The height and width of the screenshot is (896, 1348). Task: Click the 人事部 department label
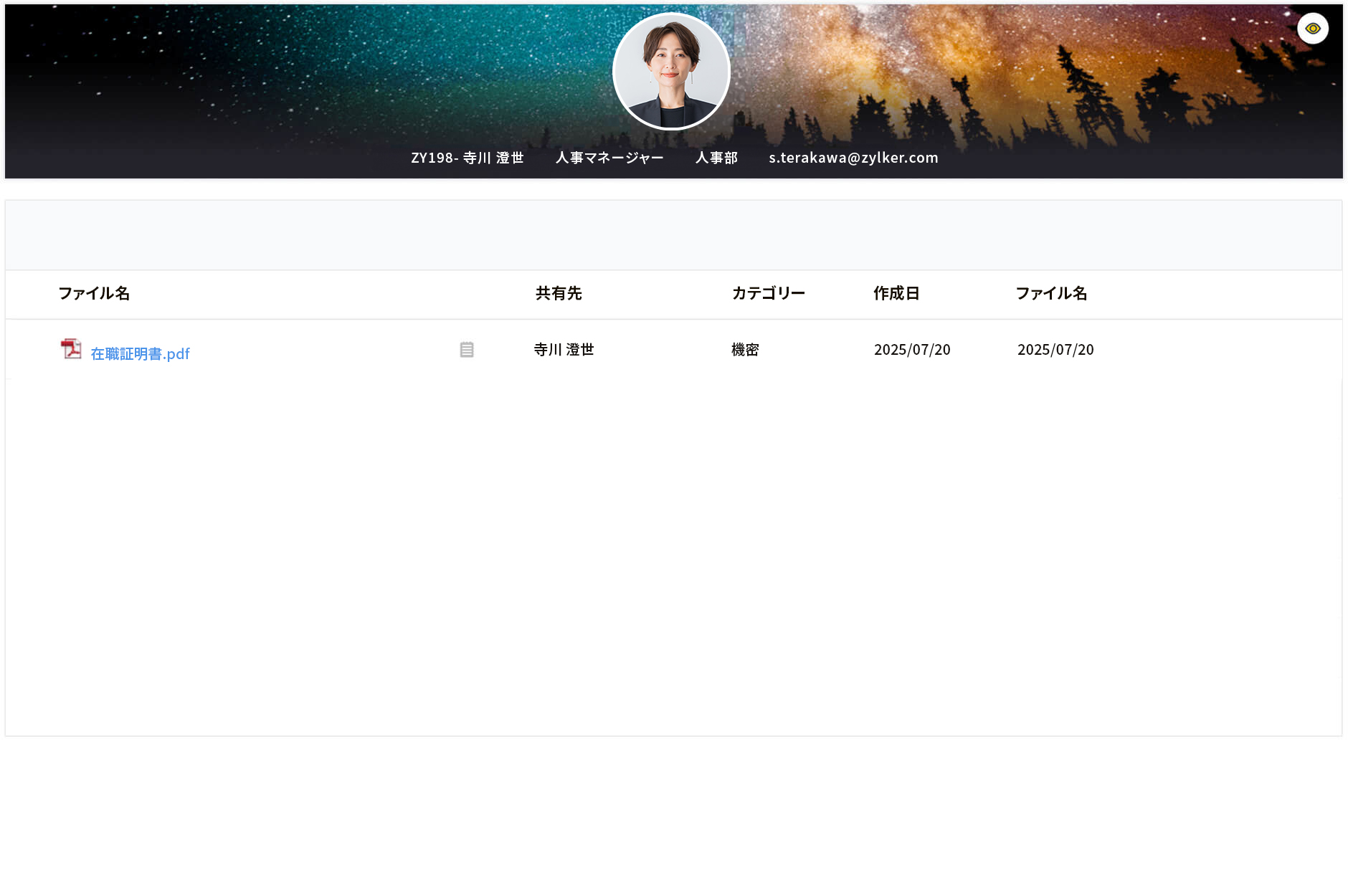pyautogui.click(x=716, y=158)
